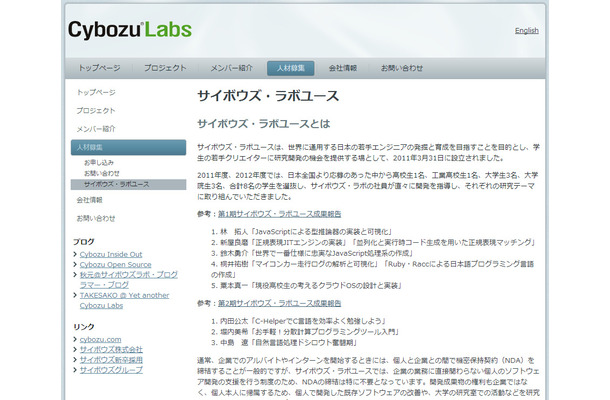610x400 pixels.
Task: Click the arrow bullet beside Cybozu Inside Out
Action: 75,254
